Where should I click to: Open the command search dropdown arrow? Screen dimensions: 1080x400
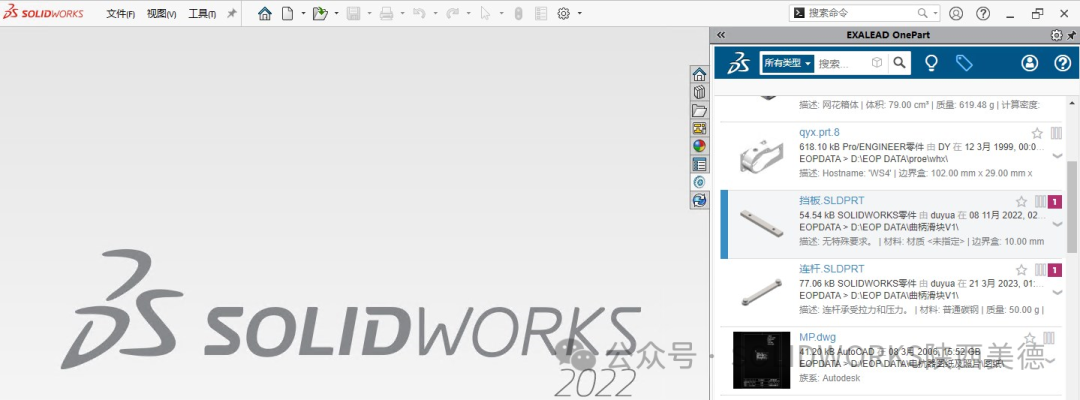click(935, 13)
